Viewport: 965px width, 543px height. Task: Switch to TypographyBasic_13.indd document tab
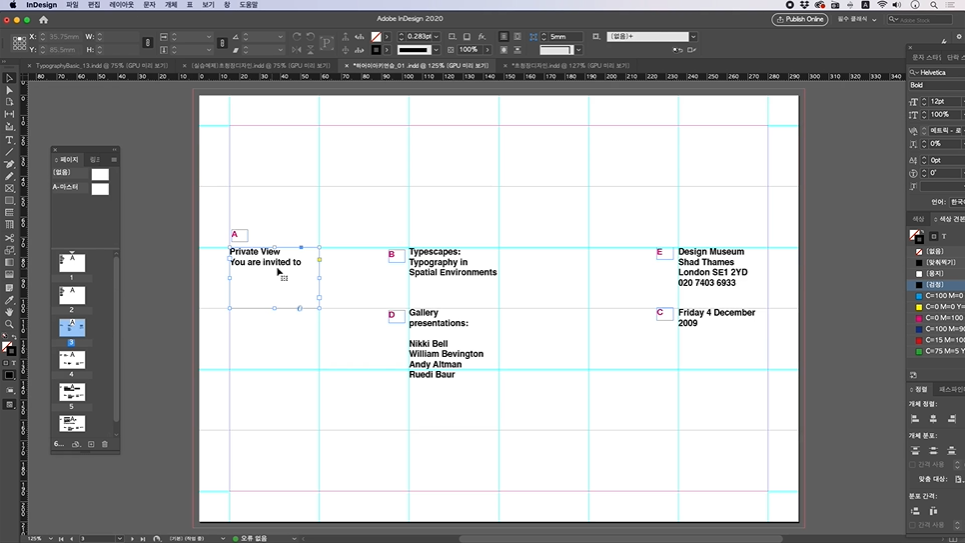(x=102, y=65)
